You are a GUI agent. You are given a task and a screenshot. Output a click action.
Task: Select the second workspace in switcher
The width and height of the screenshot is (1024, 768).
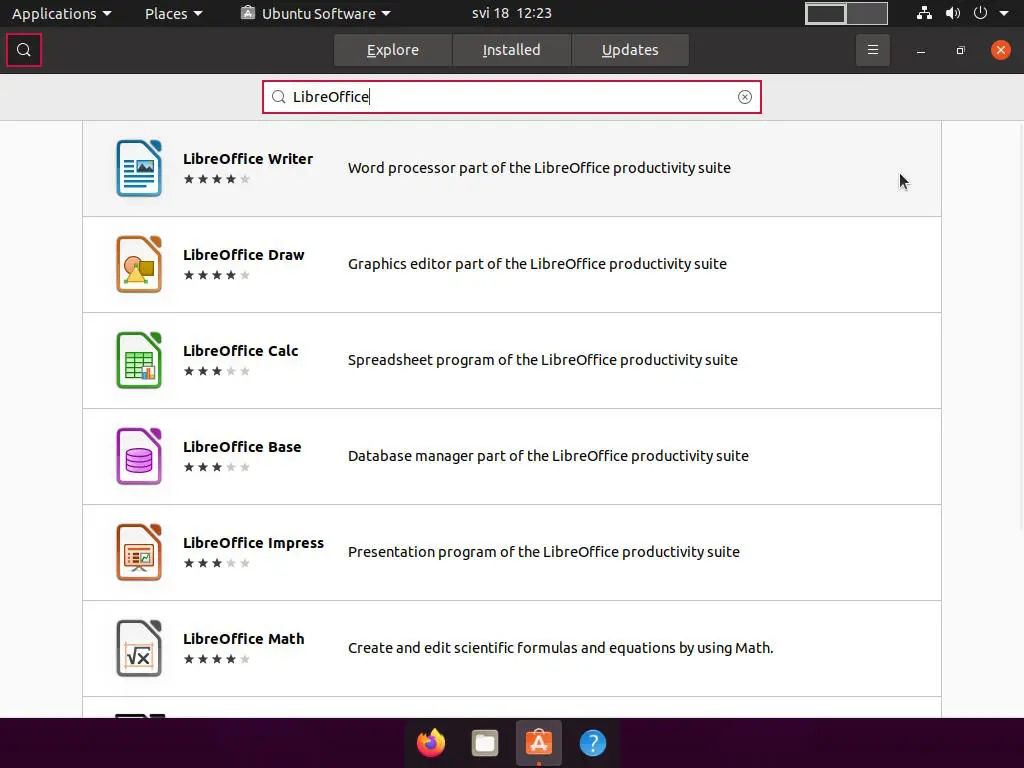[867, 14]
